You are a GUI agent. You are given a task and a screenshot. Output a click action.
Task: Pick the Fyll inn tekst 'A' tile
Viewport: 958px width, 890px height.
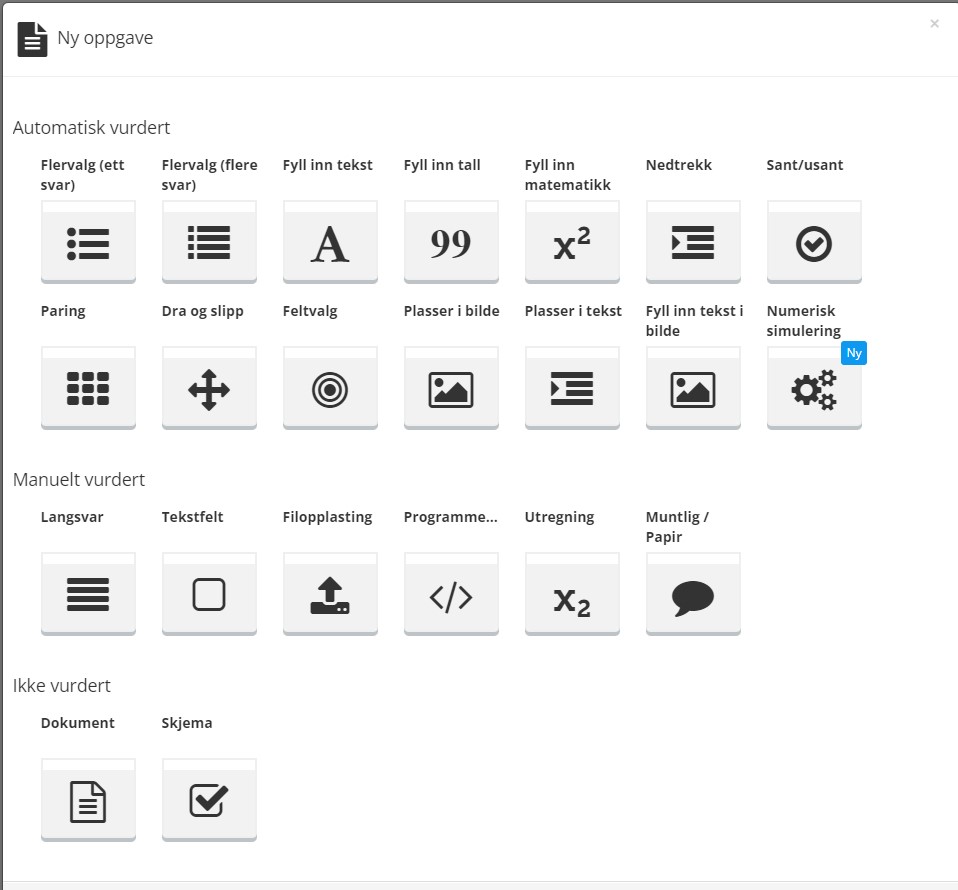330,242
